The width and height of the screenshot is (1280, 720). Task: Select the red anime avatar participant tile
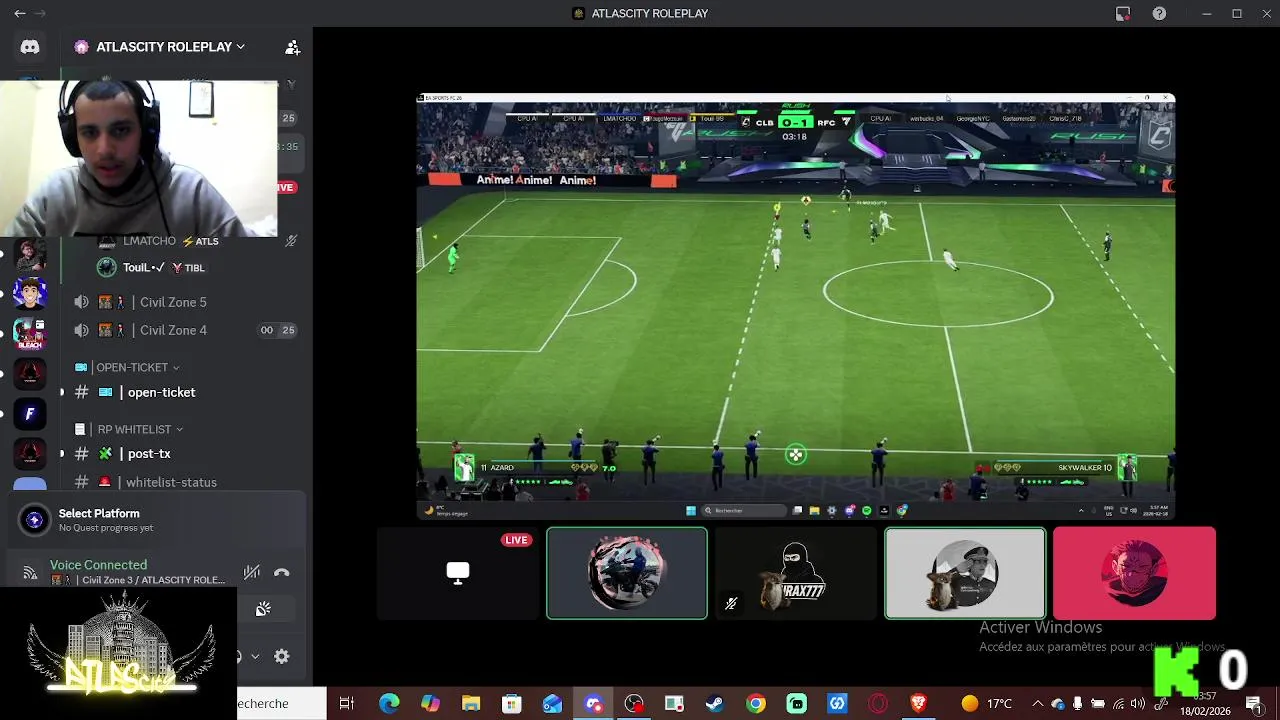1134,573
